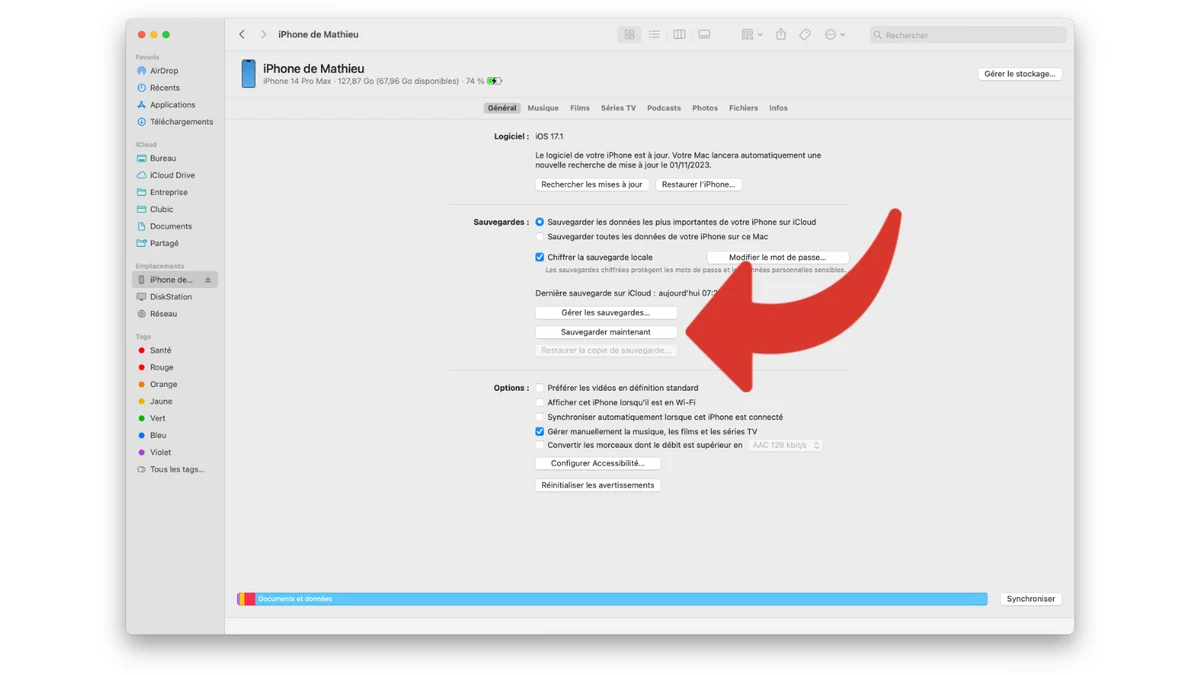Click Gérer le stockage button
The image size is (1200, 675).
[x=1020, y=74]
